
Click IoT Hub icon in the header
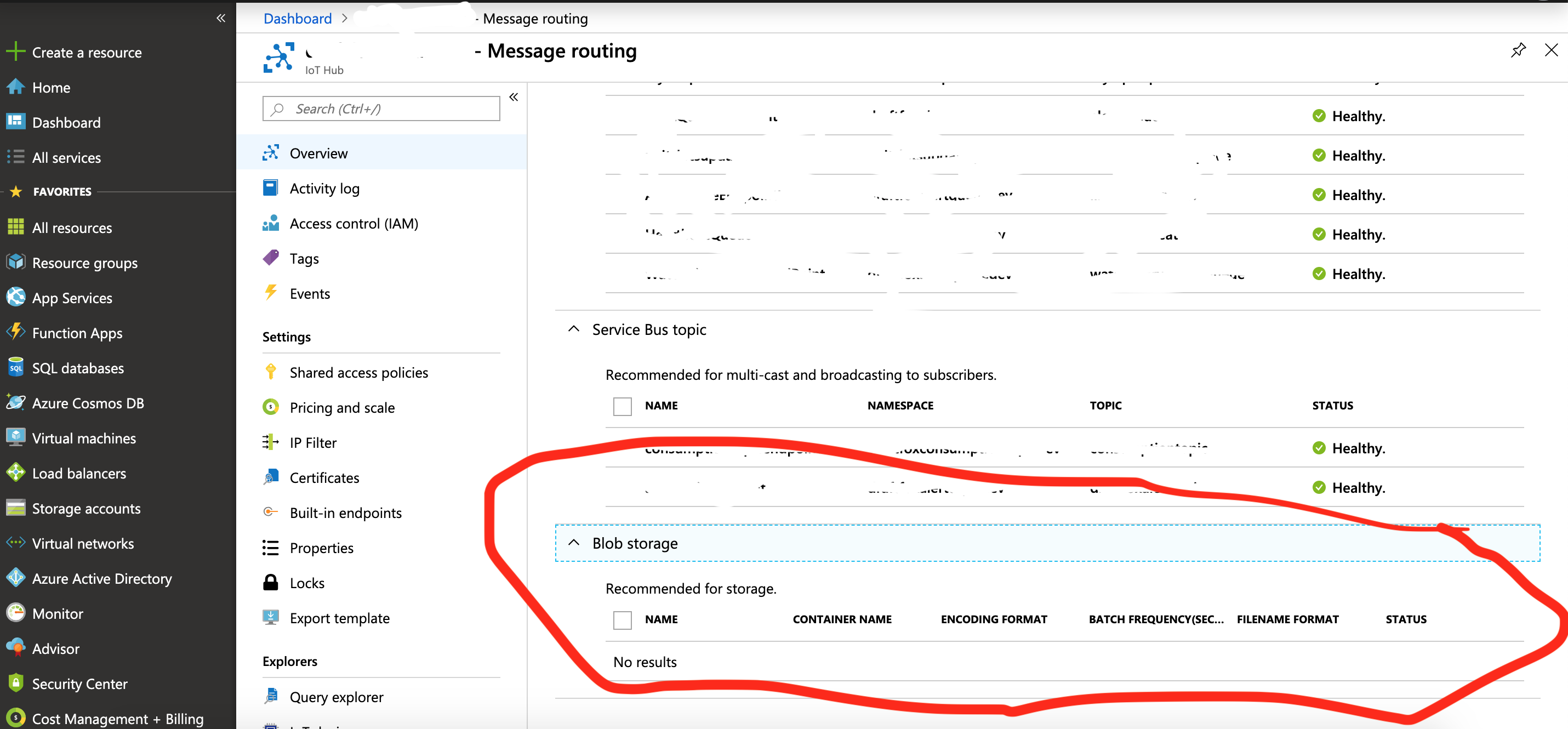(279, 57)
